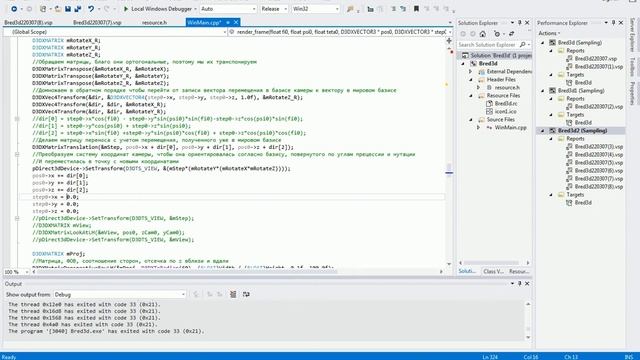
Task: Click the Solution Explorer sync/refresh icon
Action: point(511,34)
